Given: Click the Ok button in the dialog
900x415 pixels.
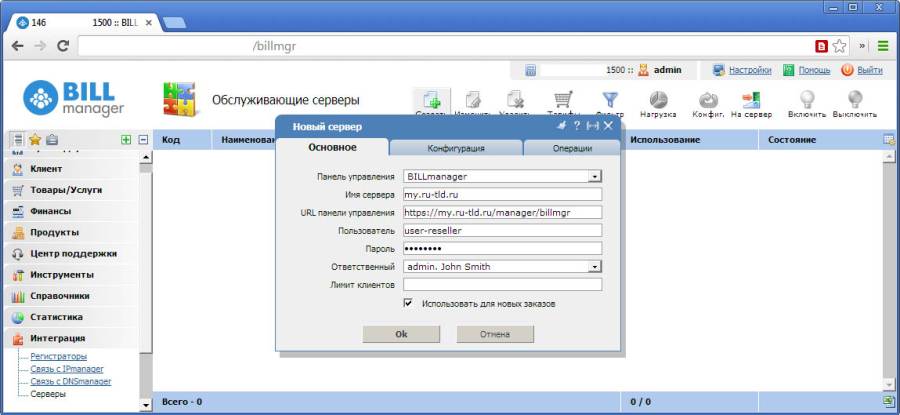Looking at the screenshot, I should pyautogui.click(x=401, y=334).
